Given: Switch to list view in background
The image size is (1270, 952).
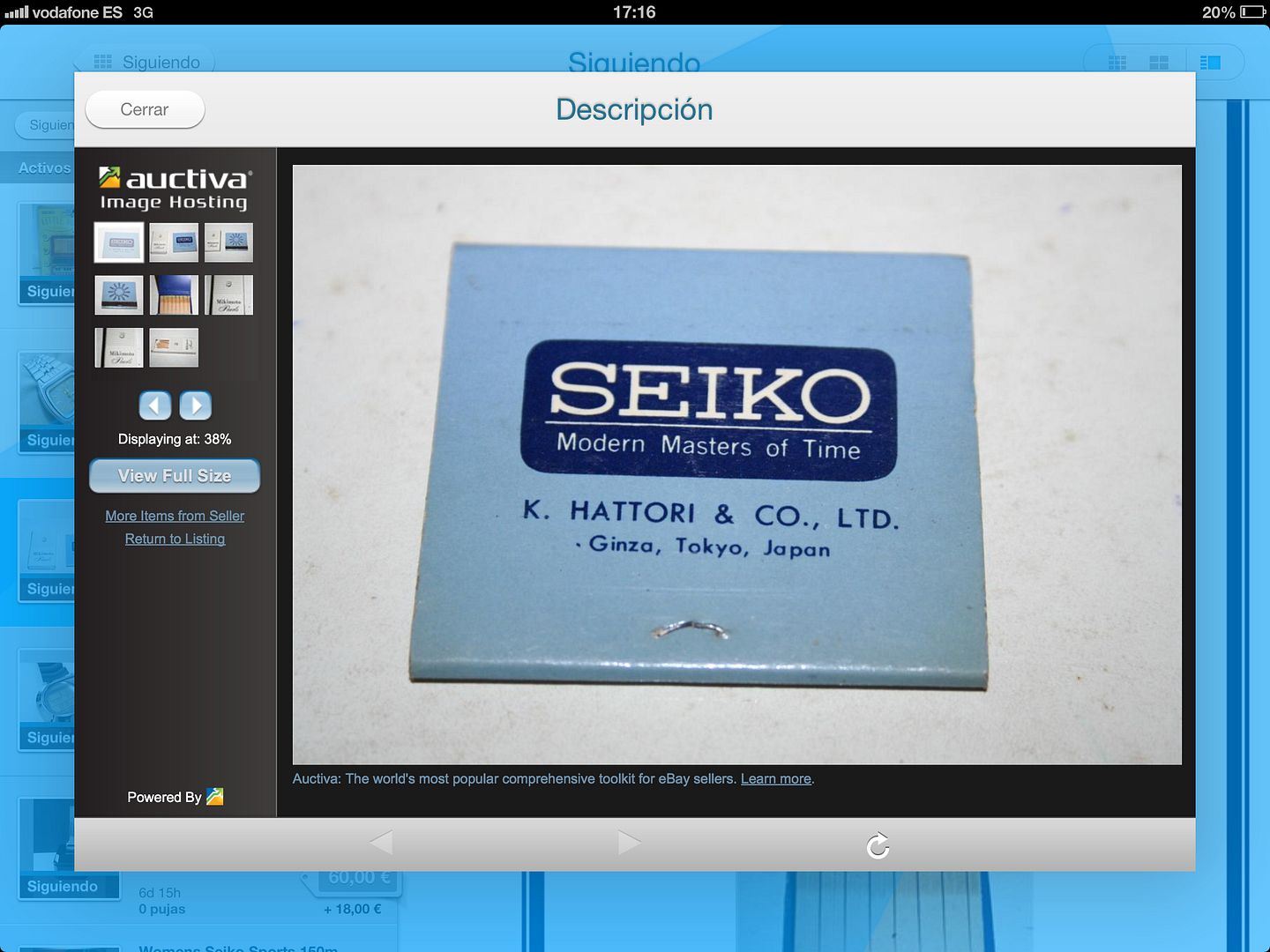Looking at the screenshot, I should pyautogui.click(x=1210, y=63).
